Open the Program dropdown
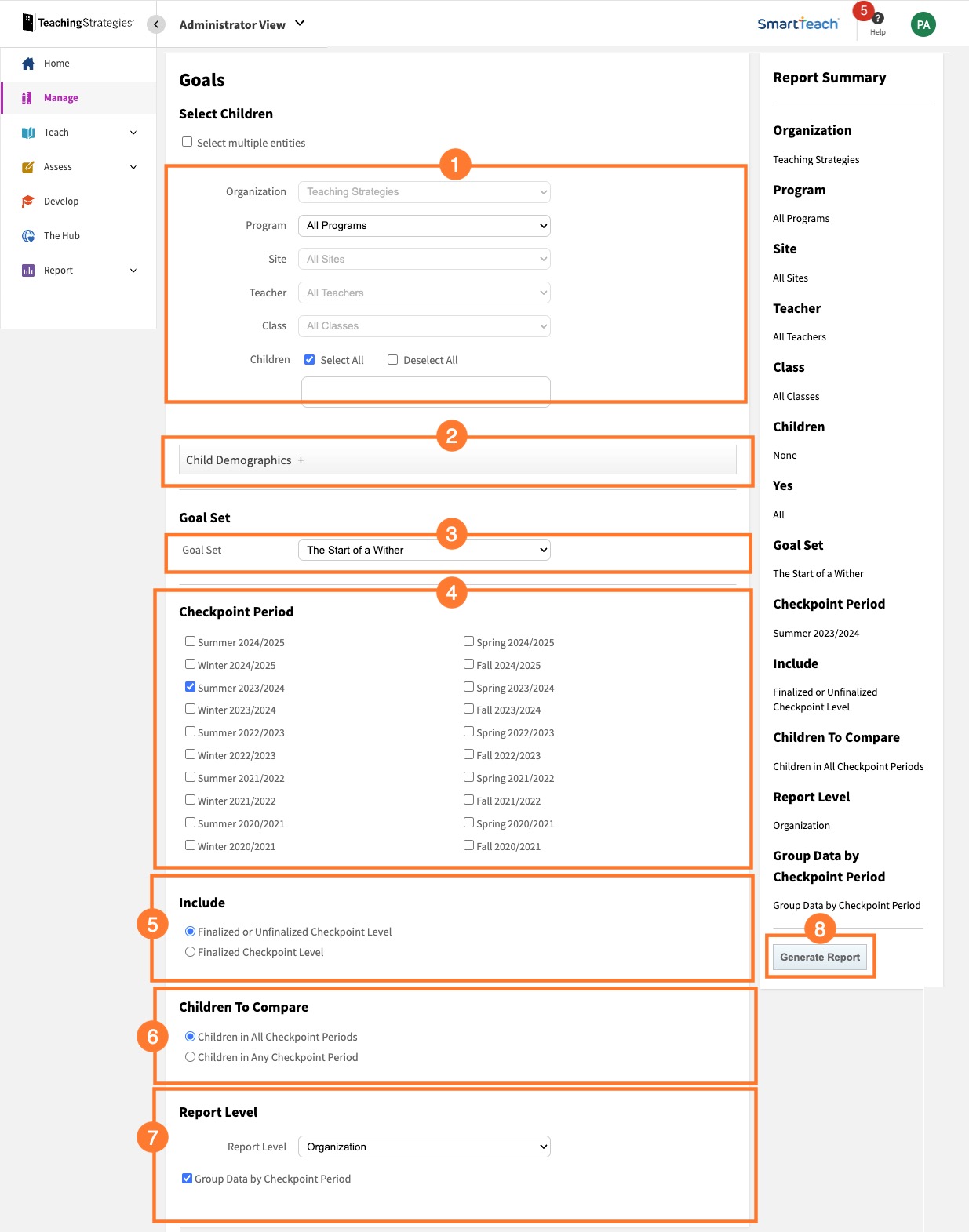This screenshot has height=1232, width=969. [x=424, y=226]
